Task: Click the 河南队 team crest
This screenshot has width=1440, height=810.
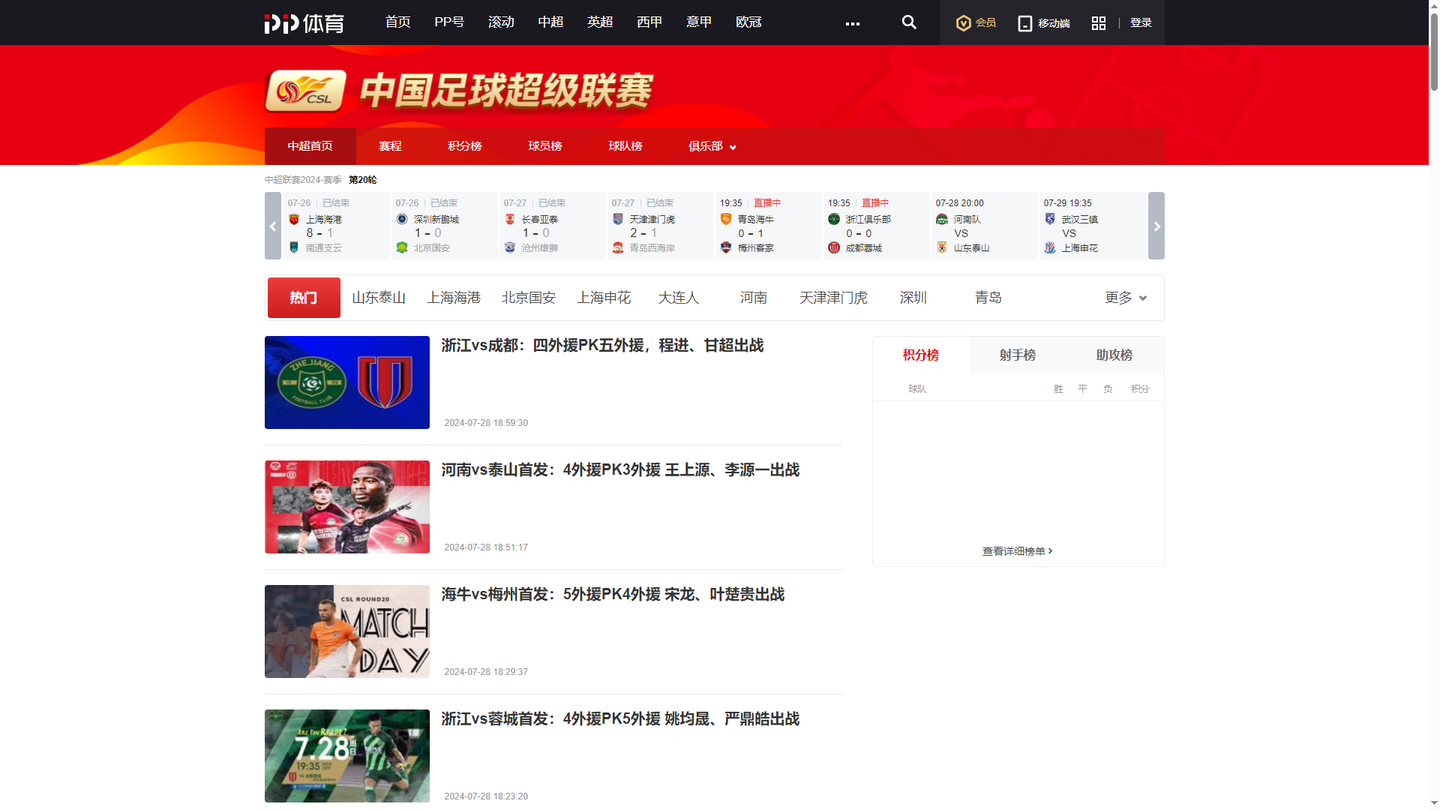Action: (x=942, y=219)
